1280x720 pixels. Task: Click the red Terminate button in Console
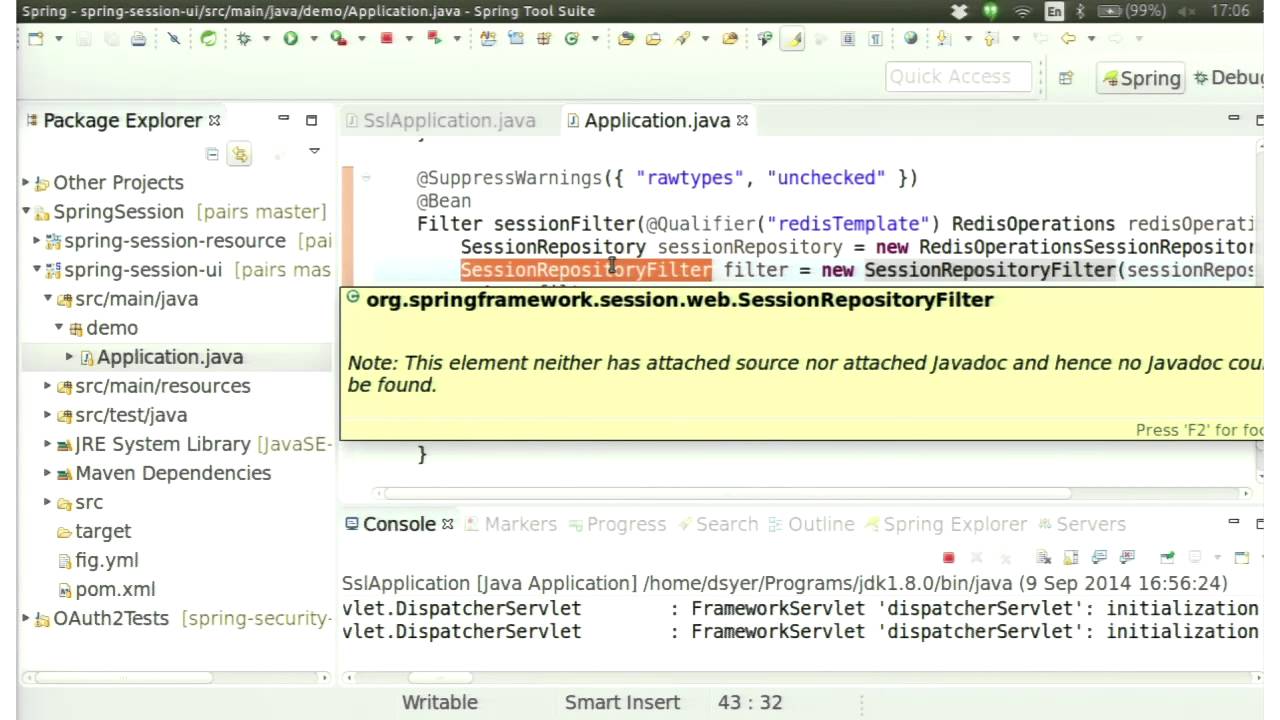(949, 557)
